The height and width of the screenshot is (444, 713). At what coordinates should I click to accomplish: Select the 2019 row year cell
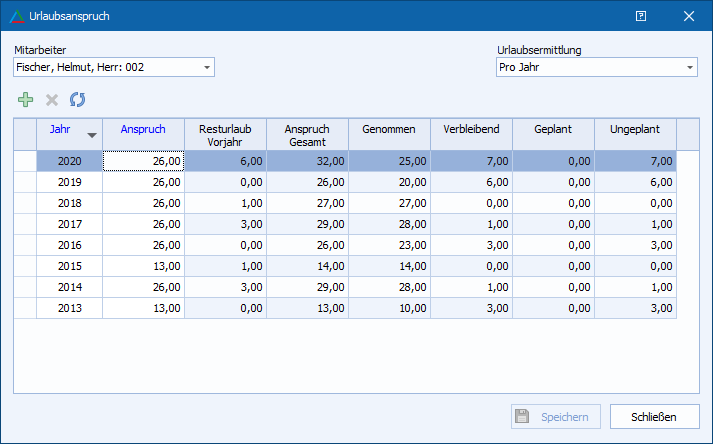(69, 182)
